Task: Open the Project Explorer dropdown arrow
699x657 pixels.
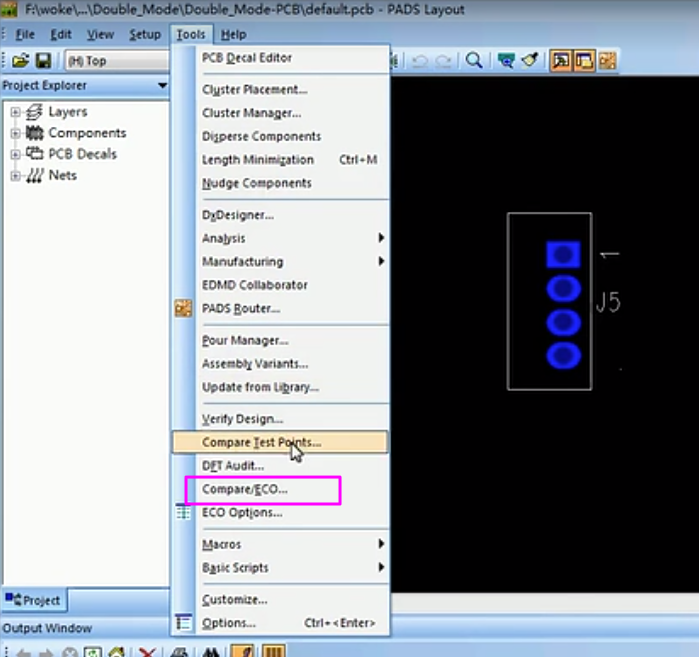Action: click(162, 86)
